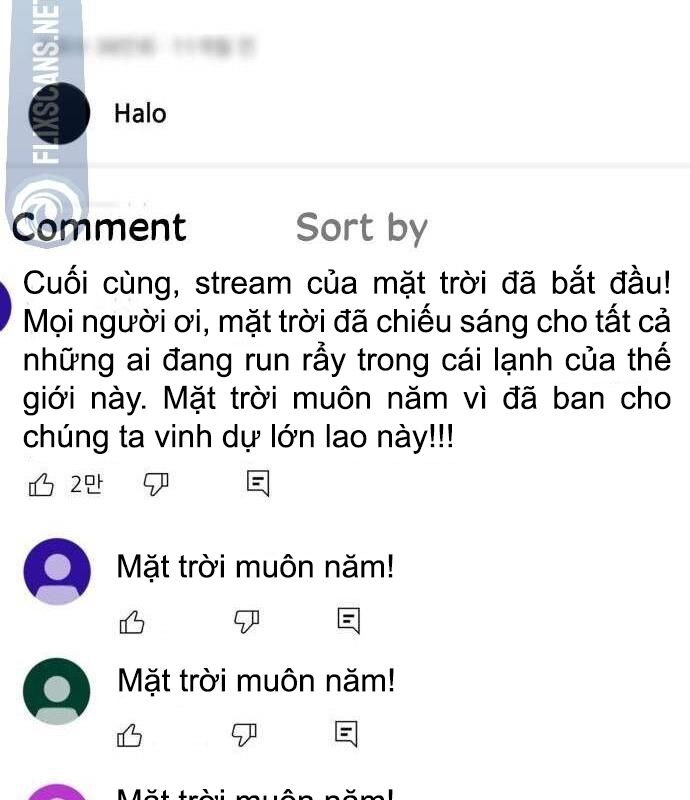690x800 pixels.
Task: Reply to the green avatar user's comment
Action: pyautogui.click(x=346, y=734)
